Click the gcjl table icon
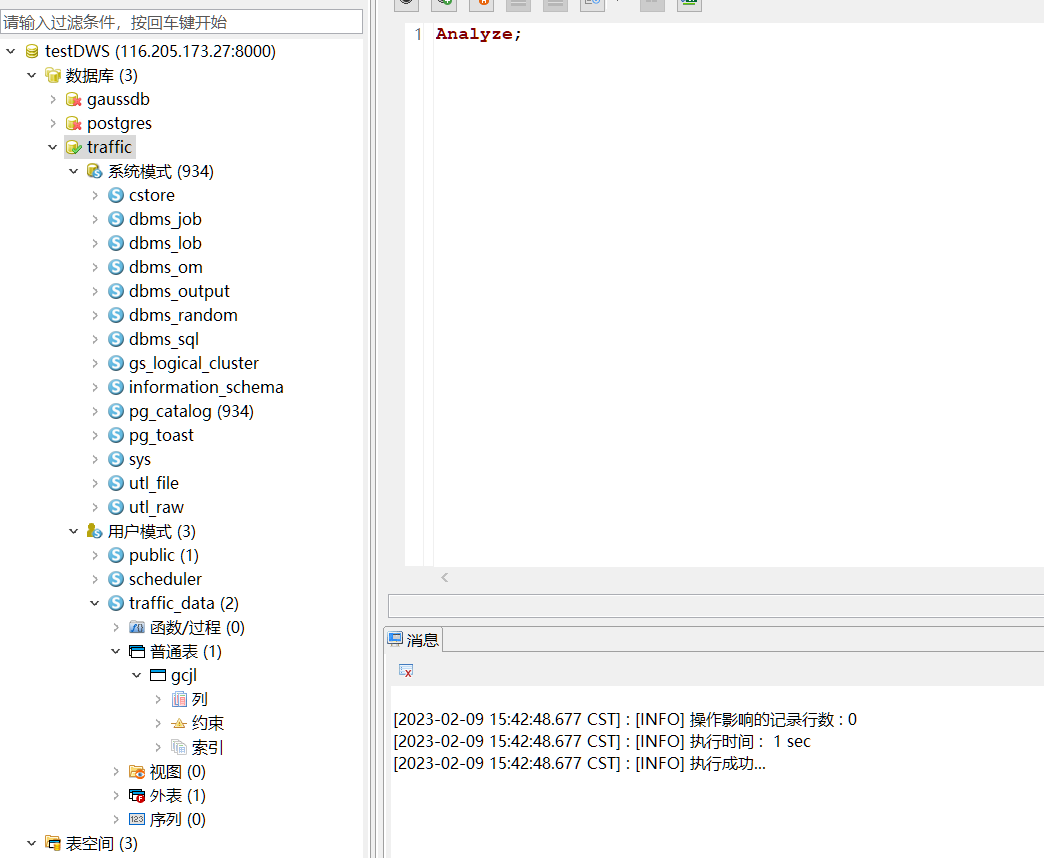The image size is (1044, 858). click(158, 675)
